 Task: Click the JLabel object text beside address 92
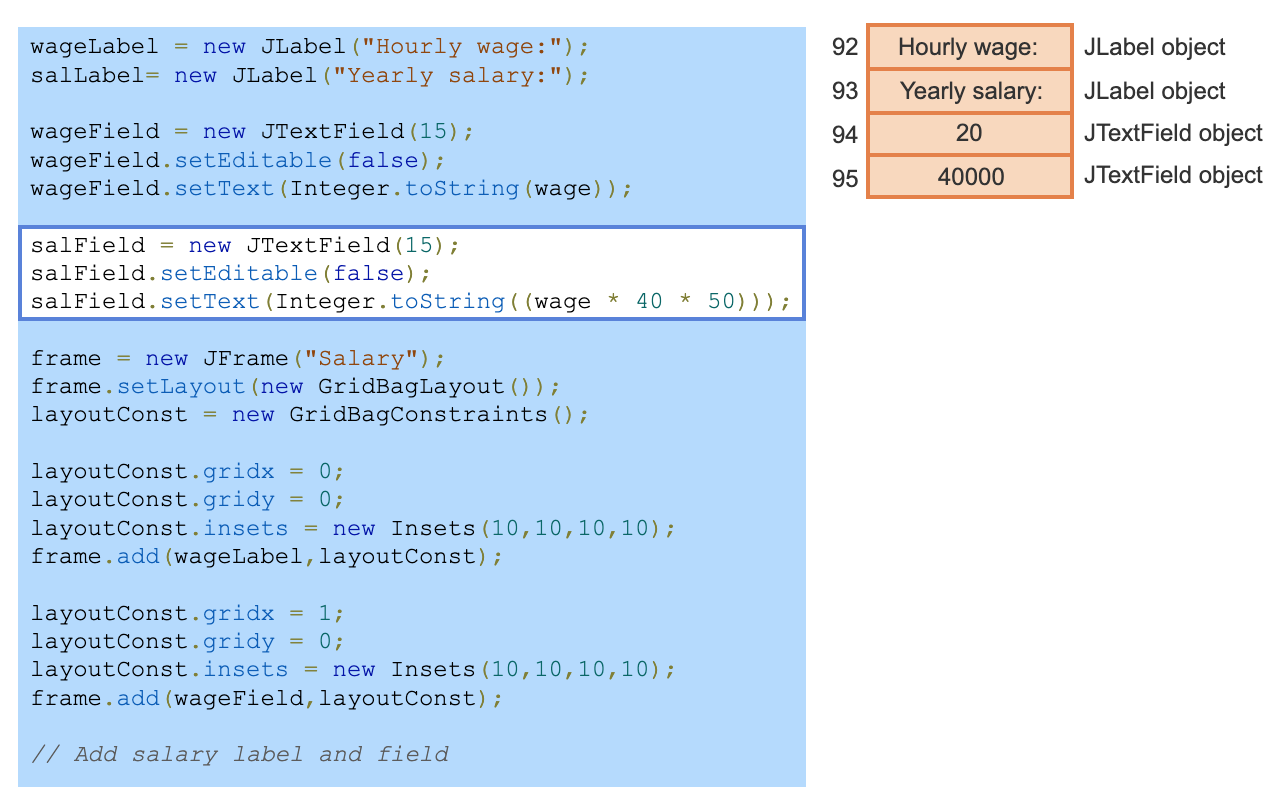click(1154, 47)
